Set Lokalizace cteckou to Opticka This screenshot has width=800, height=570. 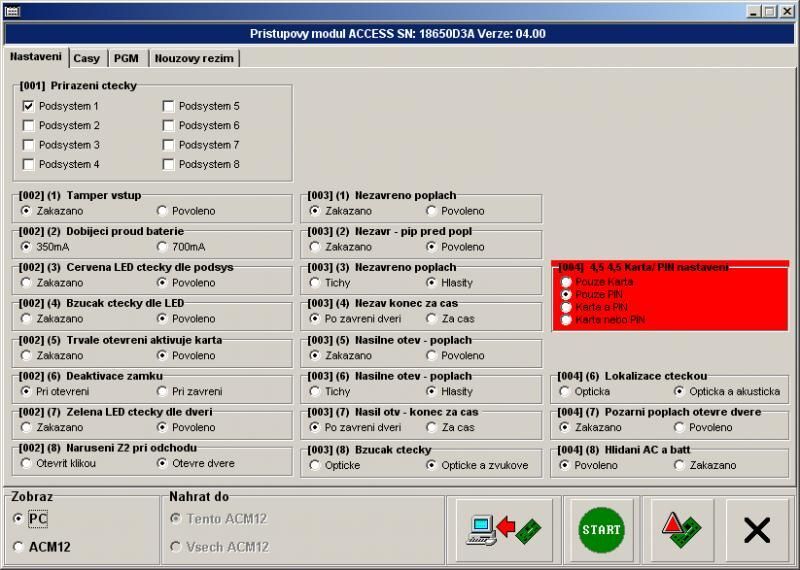pyautogui.click(x=567, y=391)
